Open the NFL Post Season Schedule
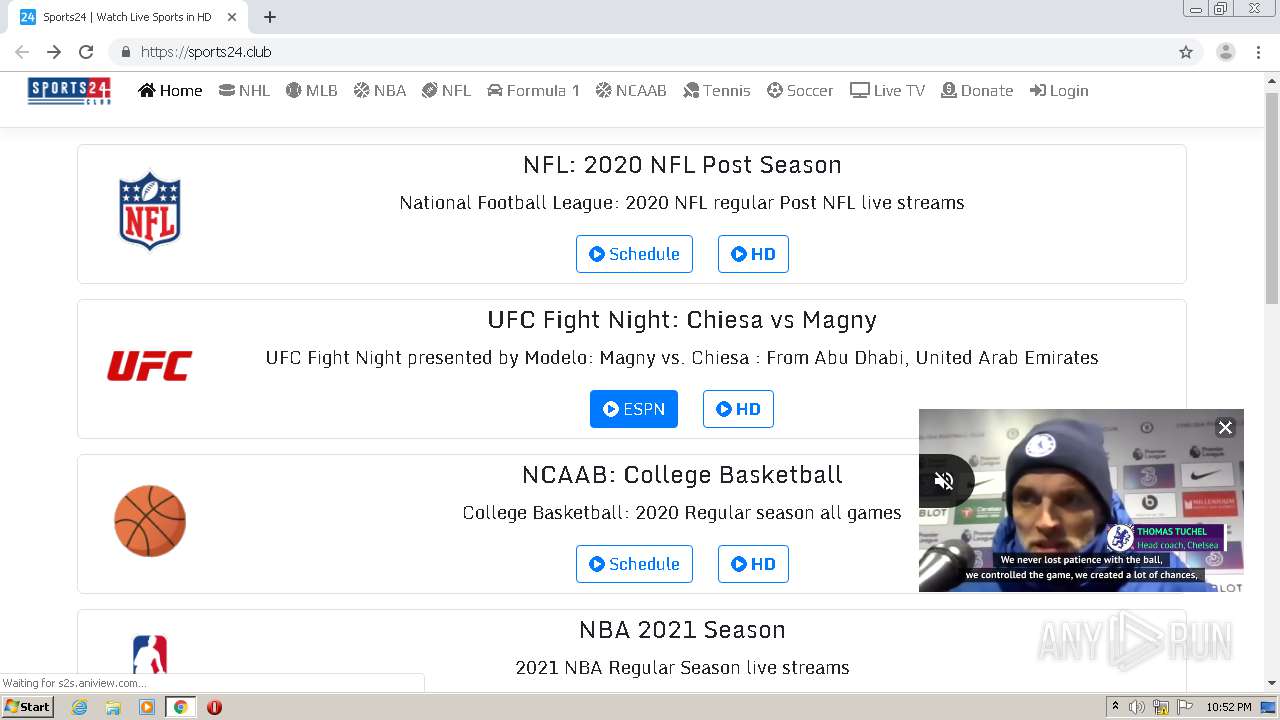The height and width of the screenshot is (720, 1280). (634, 254)
